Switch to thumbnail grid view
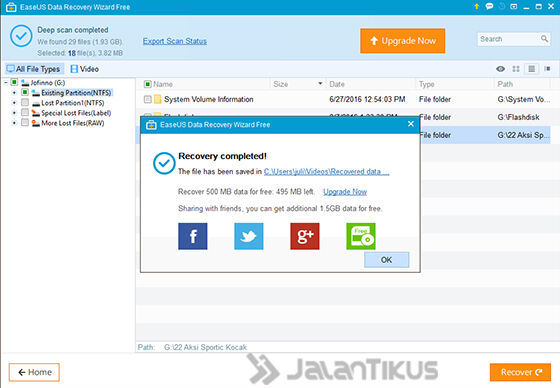The width and height of the screenshot is (560, 388). point(516,69)
